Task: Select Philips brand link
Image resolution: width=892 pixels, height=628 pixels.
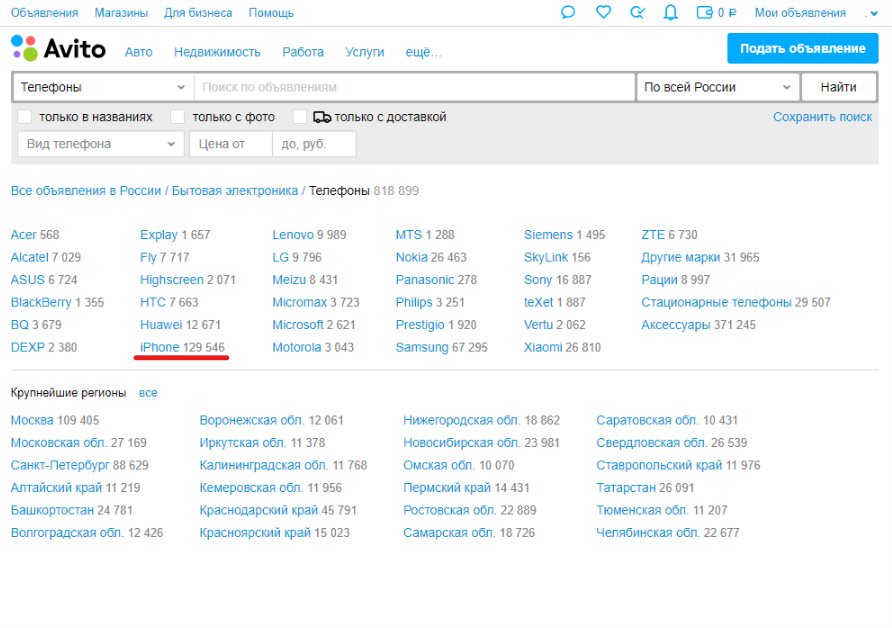Action: [414, 302]
